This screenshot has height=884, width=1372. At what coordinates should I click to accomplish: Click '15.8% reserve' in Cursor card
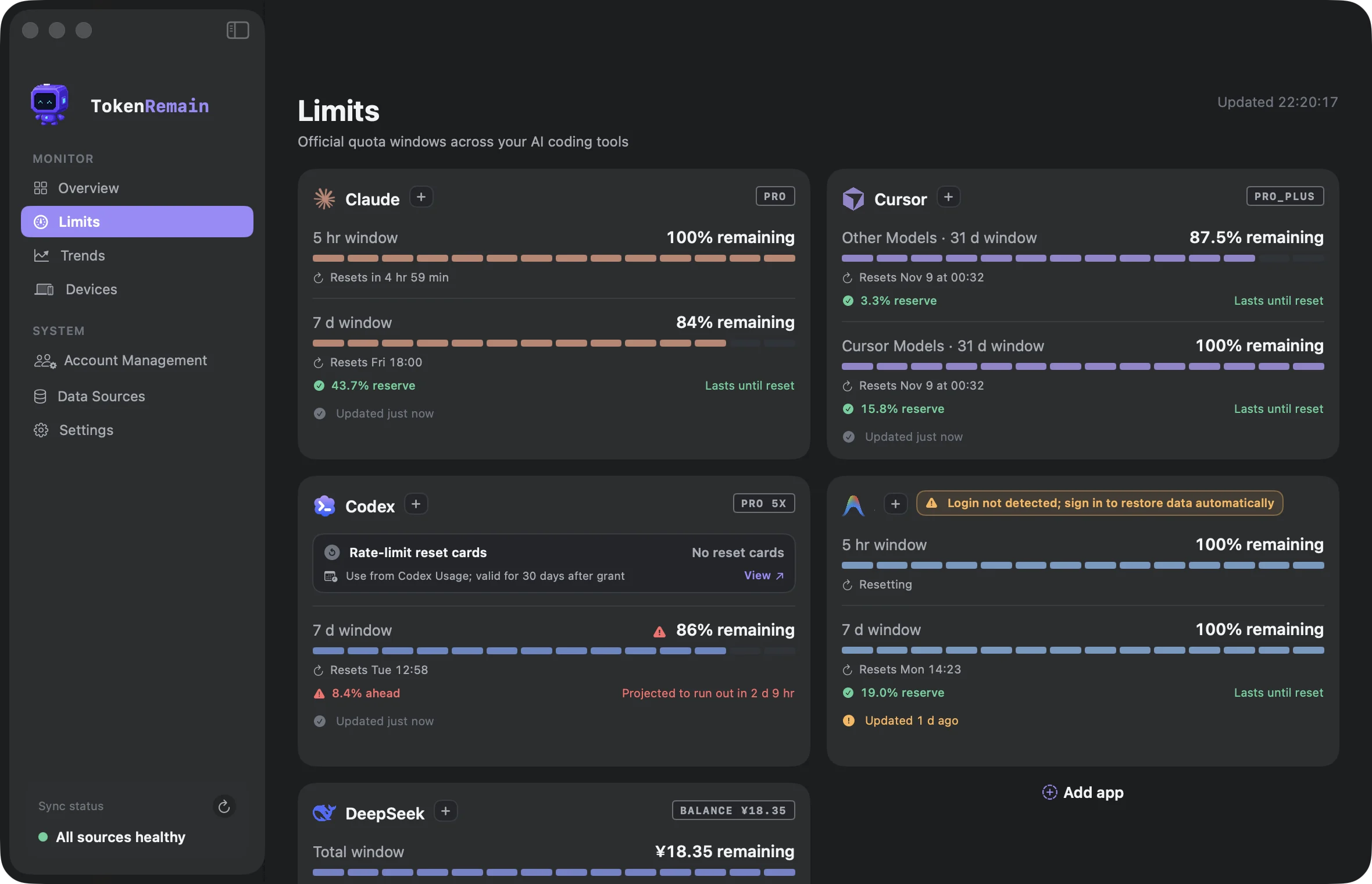[902, 409]
